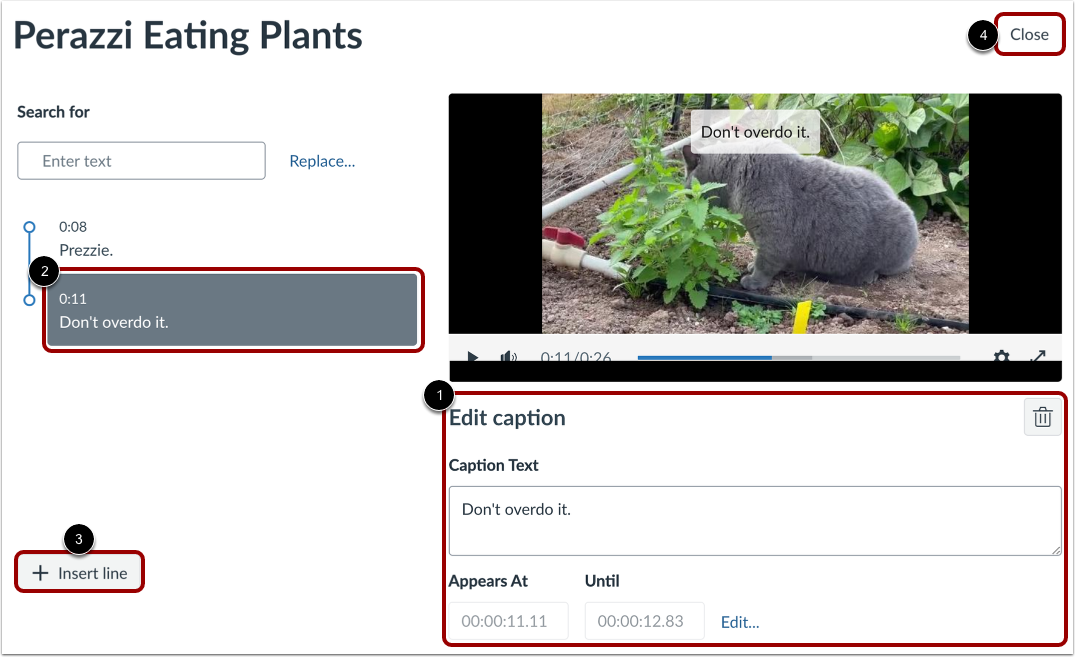Click the Search for text field
This screenshot has height=657, width=1075.
140,160
